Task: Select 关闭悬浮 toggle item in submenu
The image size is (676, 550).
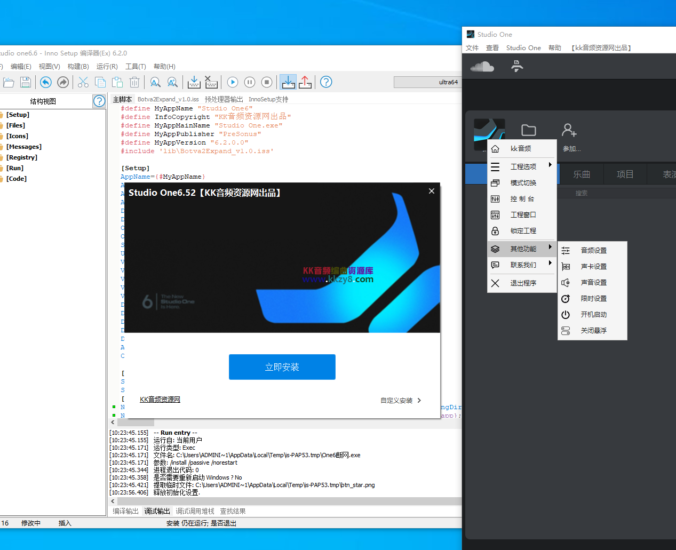Action: [592, 331]
